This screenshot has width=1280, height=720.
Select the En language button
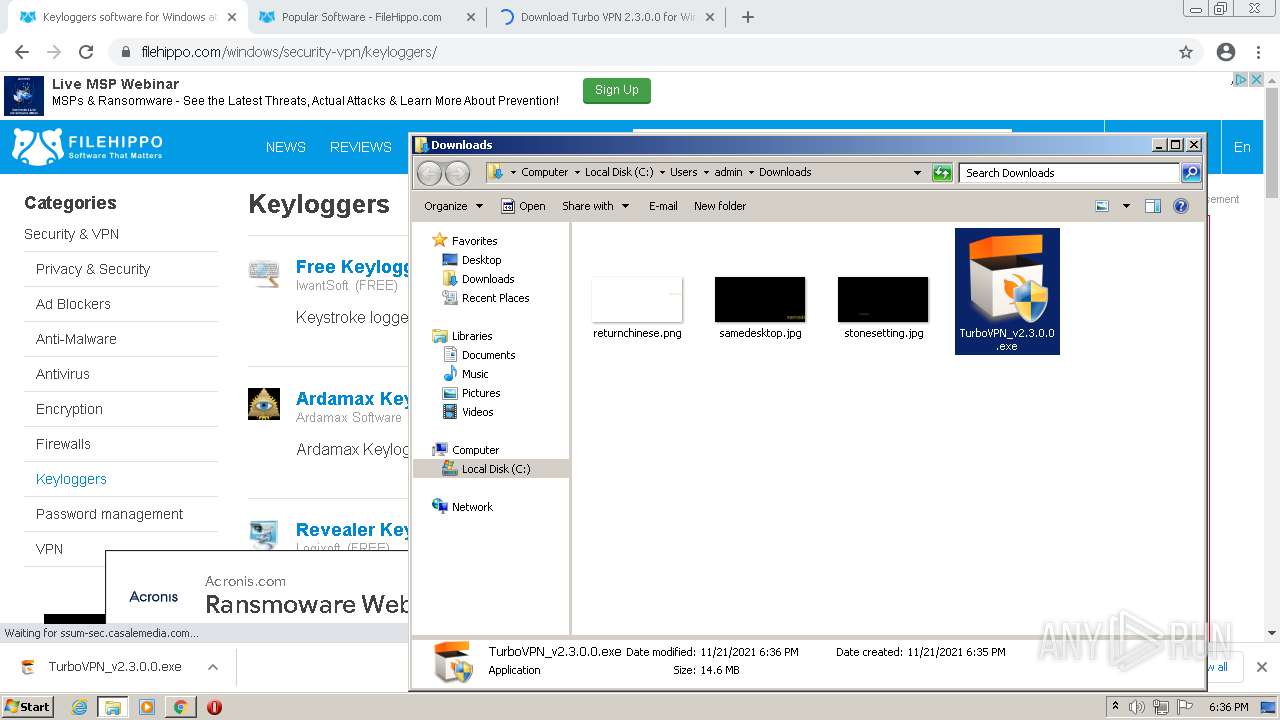click(x=1242, y=147)
